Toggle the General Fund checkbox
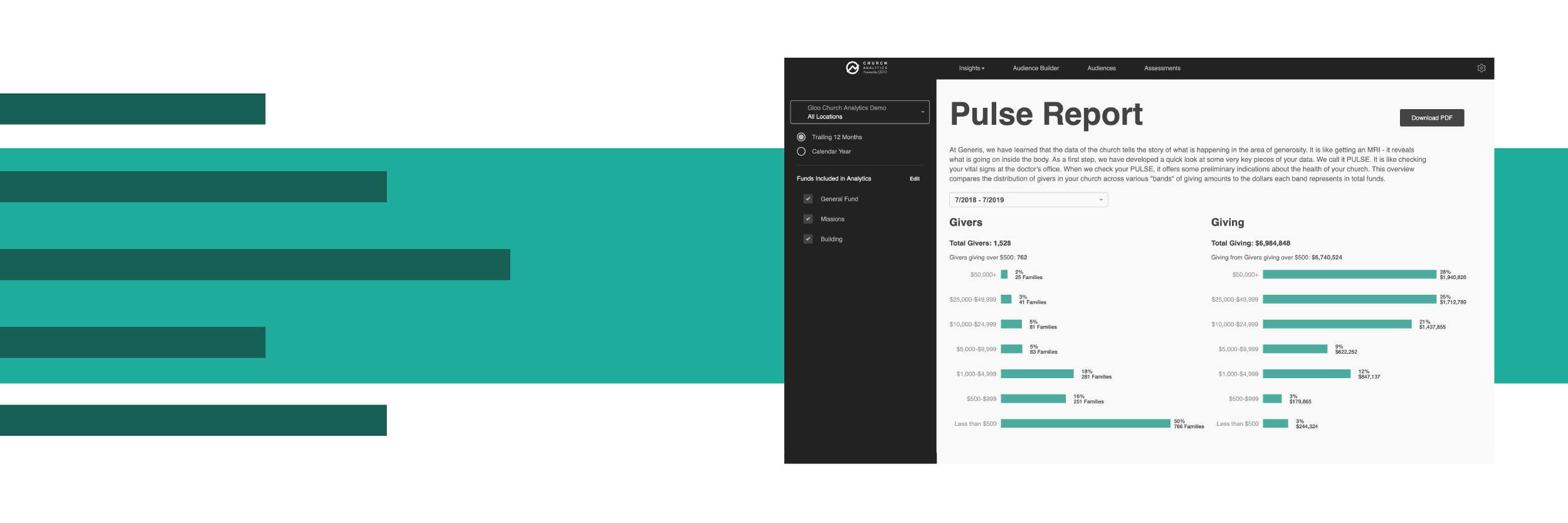 click(x=808, y=199)
